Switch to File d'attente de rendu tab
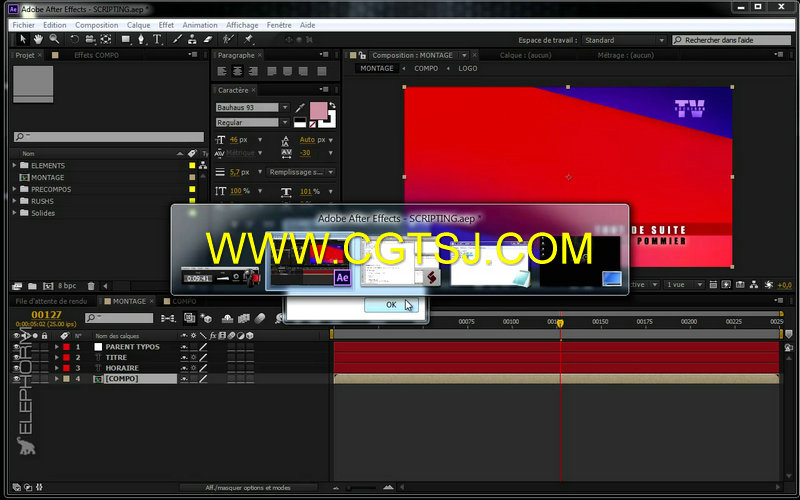This screenshot has width=800, height=500. pyautogui.click(x=51, y=301)
